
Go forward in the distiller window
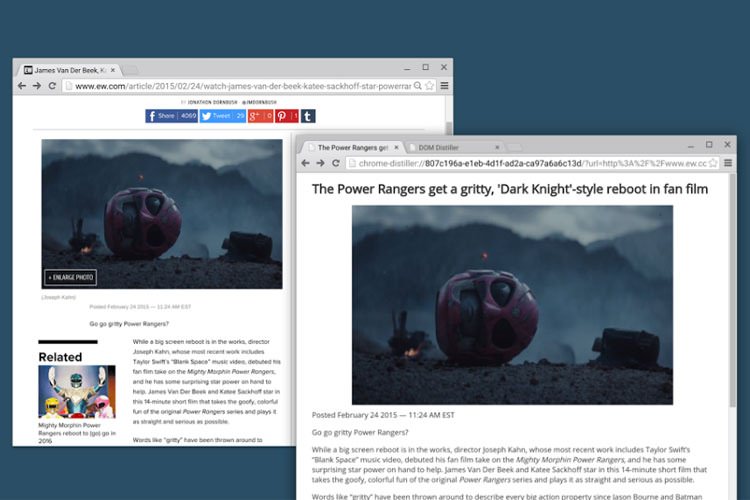pos(320,163)
